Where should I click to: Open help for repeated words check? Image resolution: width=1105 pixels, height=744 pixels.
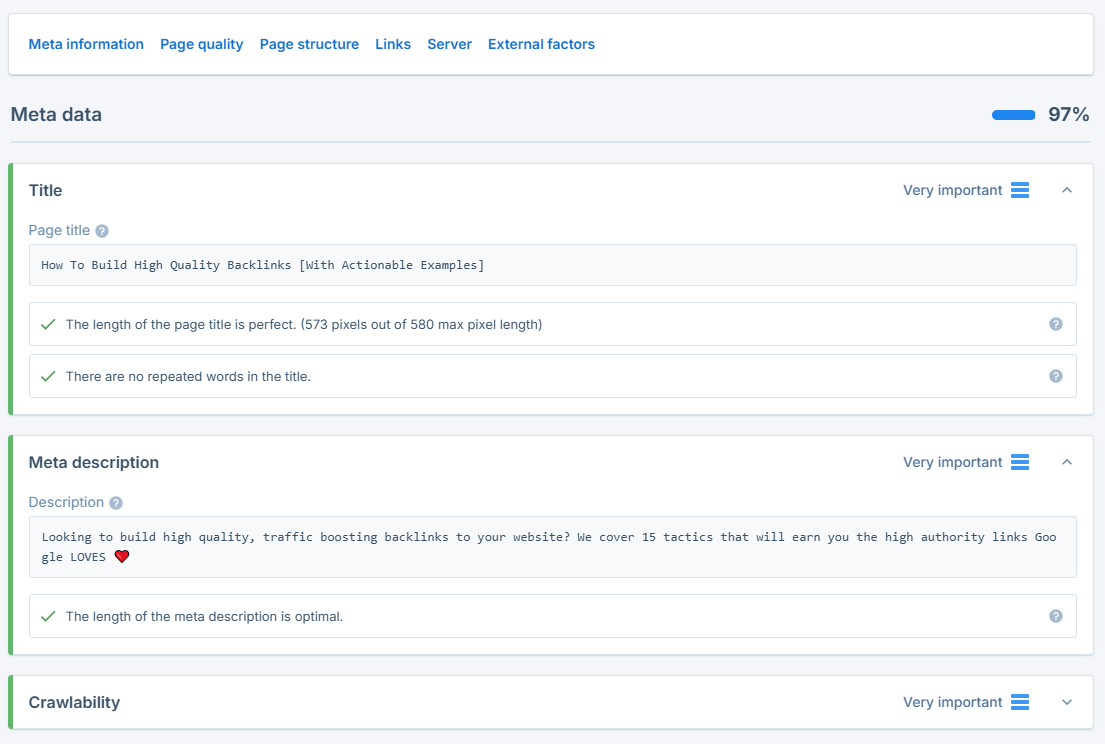pos(1055,376)
